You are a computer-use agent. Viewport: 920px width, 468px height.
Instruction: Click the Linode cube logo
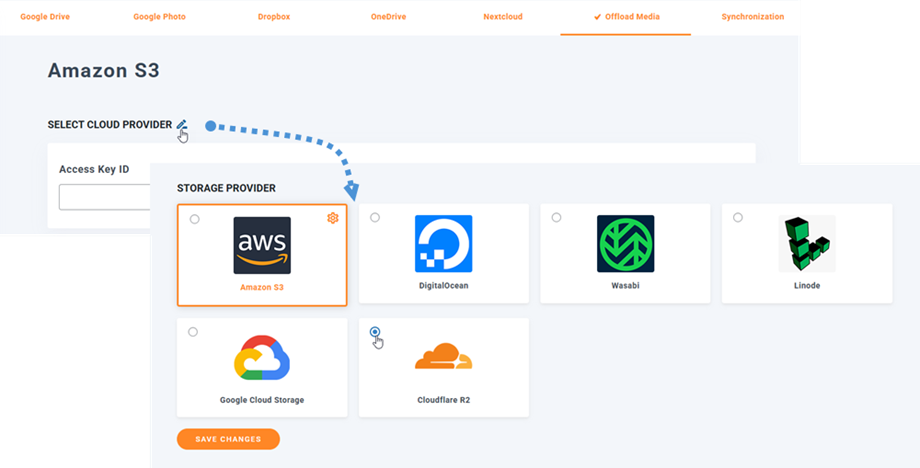pyautogui.click(x=806, y=244)
